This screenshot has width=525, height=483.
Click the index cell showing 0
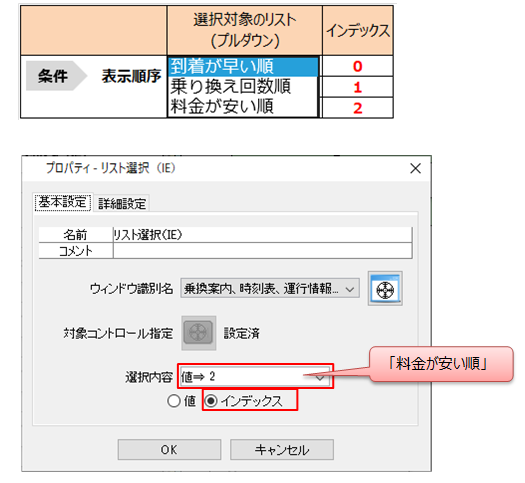358,66
